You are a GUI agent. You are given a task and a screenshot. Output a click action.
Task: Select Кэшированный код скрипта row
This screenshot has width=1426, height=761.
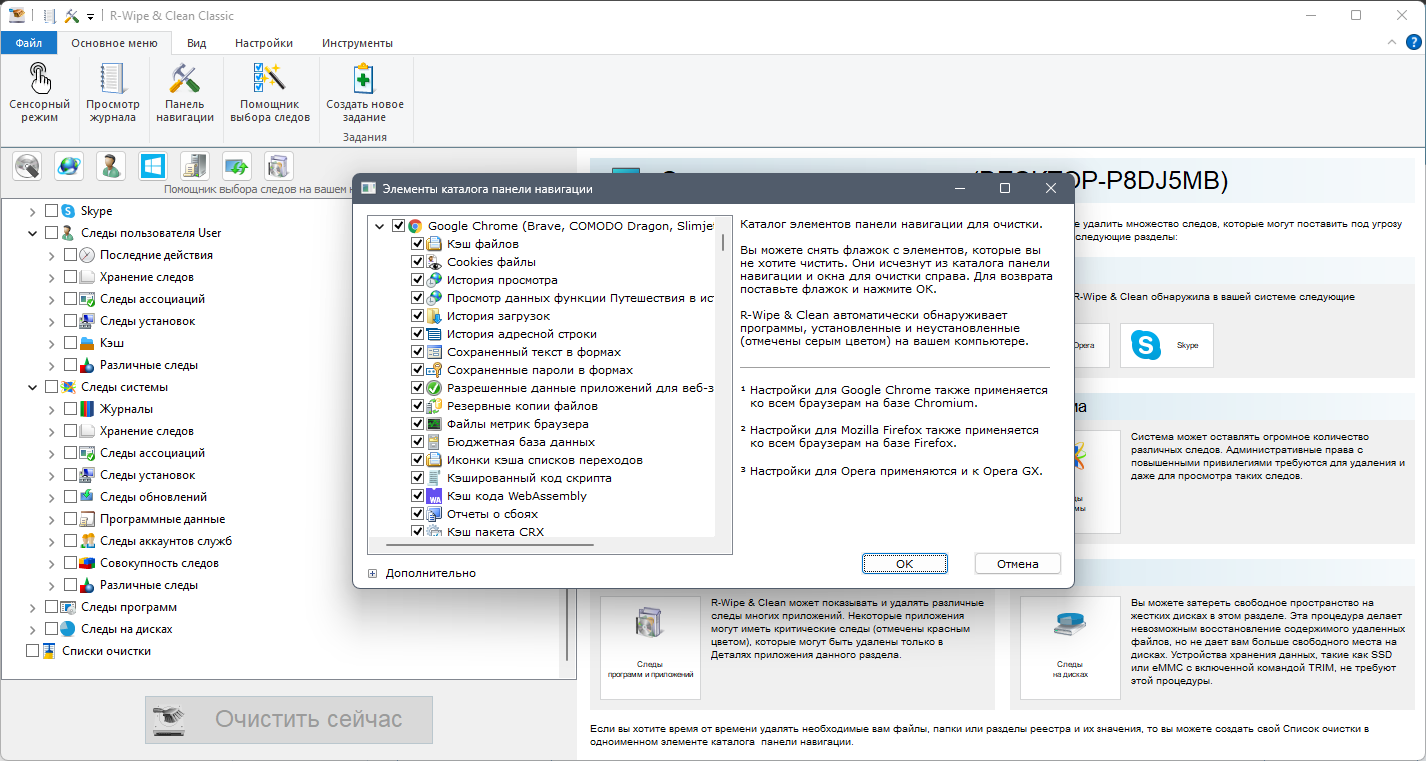coord(529,478)
